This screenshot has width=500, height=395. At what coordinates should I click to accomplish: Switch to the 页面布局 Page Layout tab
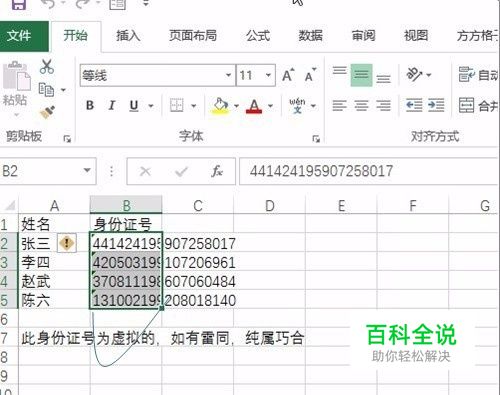tap(193, 36)
